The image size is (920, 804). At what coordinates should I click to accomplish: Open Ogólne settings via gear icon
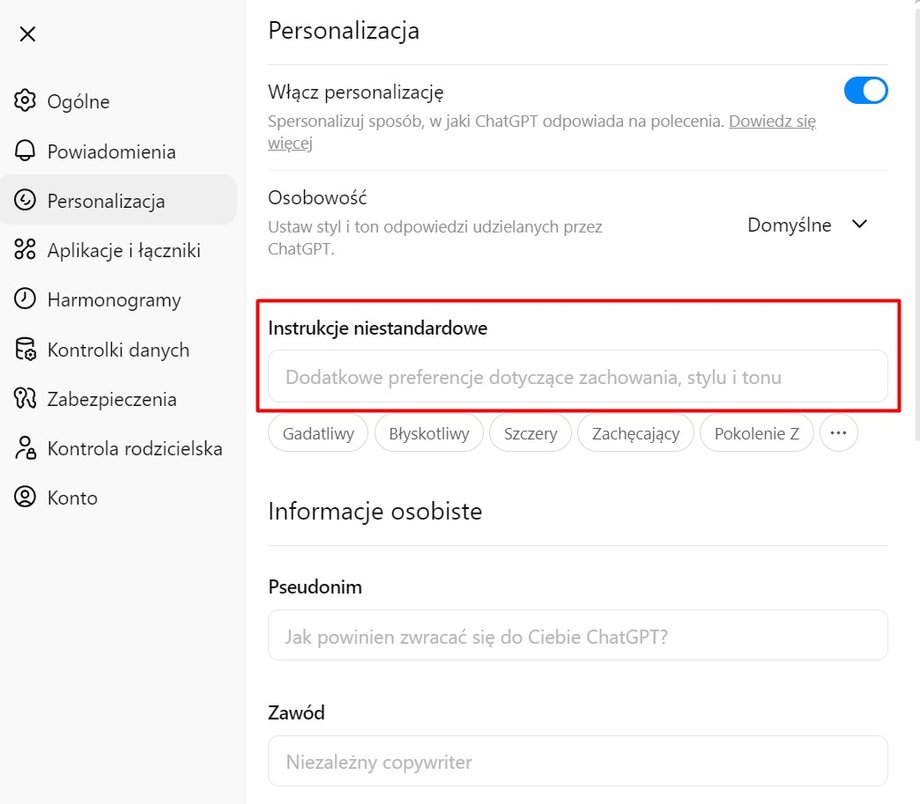point(27,101)
